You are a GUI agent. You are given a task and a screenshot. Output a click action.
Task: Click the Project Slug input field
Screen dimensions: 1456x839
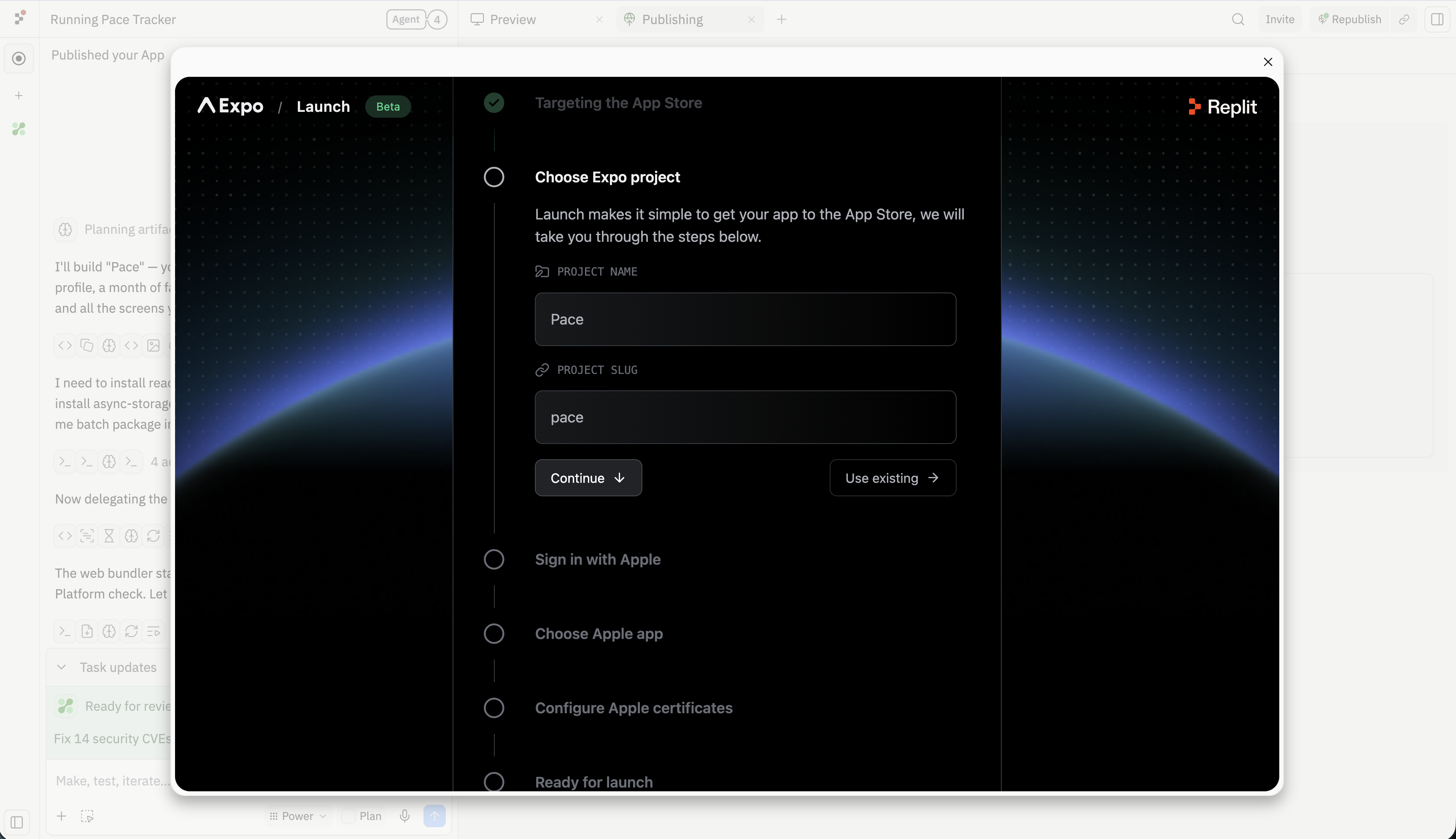click(x=745, y=417)
